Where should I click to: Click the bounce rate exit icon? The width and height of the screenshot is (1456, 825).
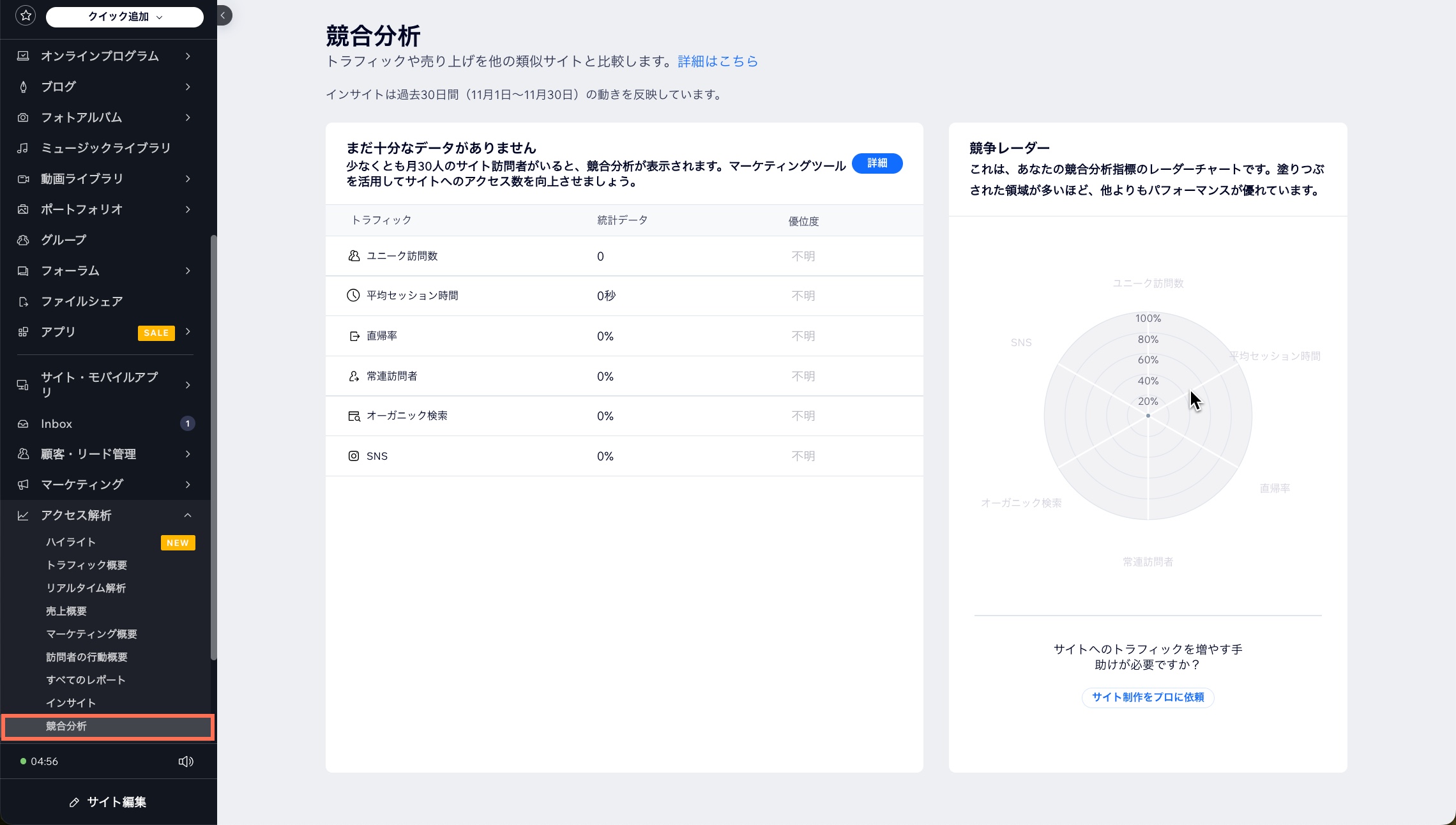(x=354, y=336)
